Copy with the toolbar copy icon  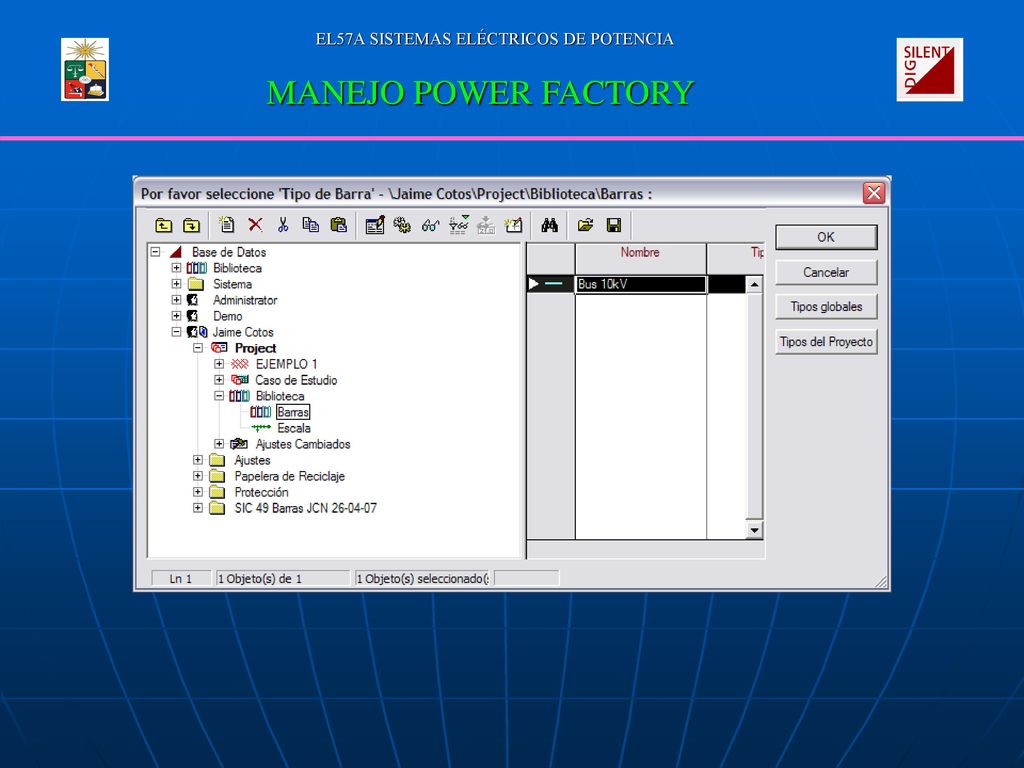click(310, 225)
